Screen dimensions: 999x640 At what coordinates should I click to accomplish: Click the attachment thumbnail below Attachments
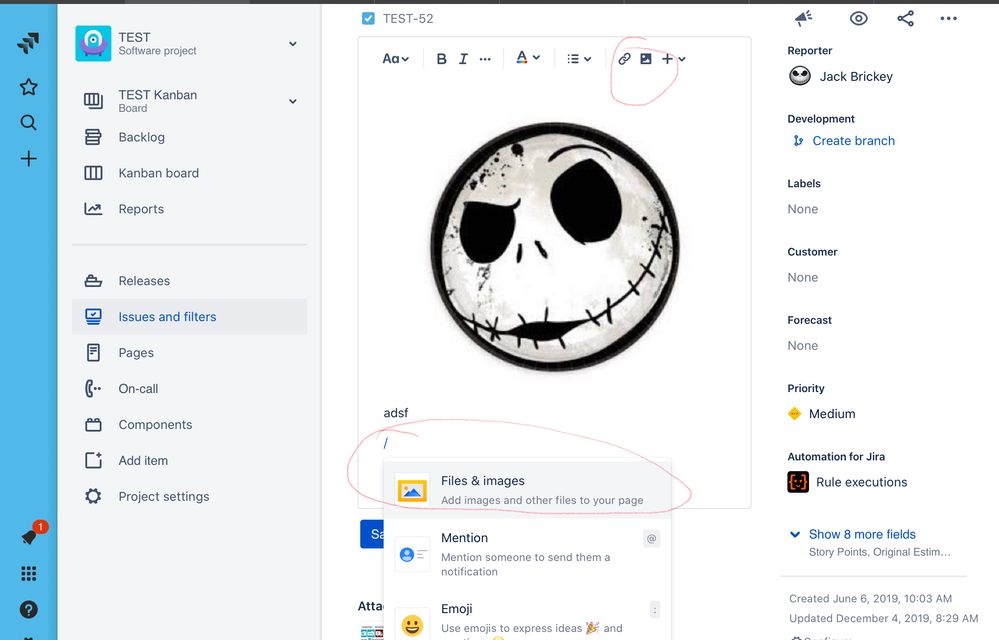click(x=372, y=633)
